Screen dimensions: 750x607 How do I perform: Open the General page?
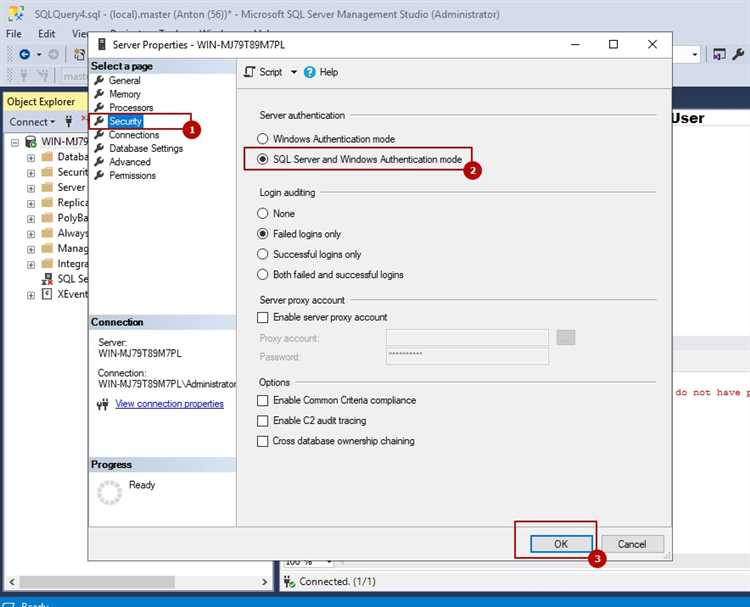(x=124, y=80)
